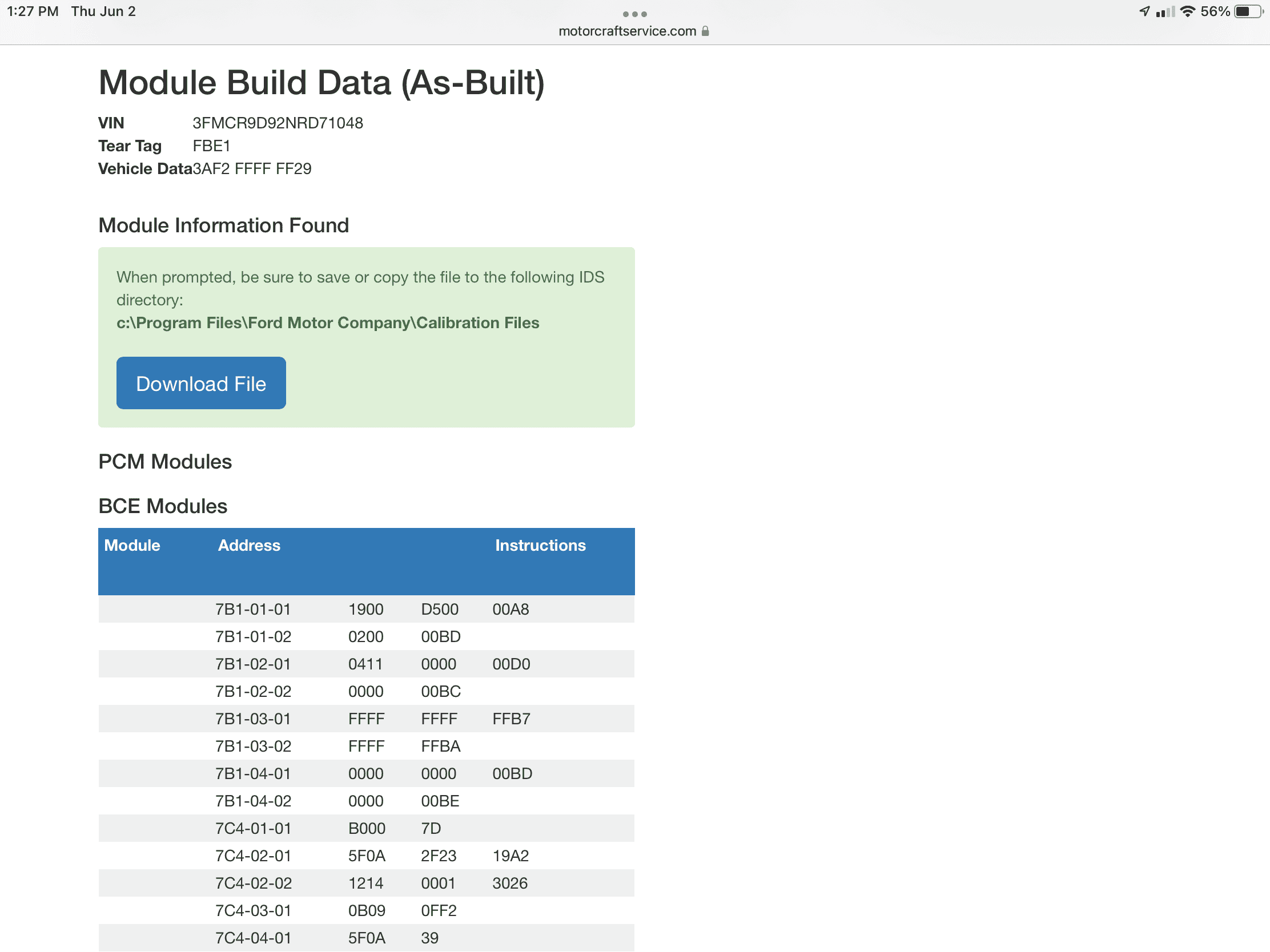Tap the padlock icon beside URL
Image resolution: width=1270 pixels, height=952 pixels.
pos(705,31)
